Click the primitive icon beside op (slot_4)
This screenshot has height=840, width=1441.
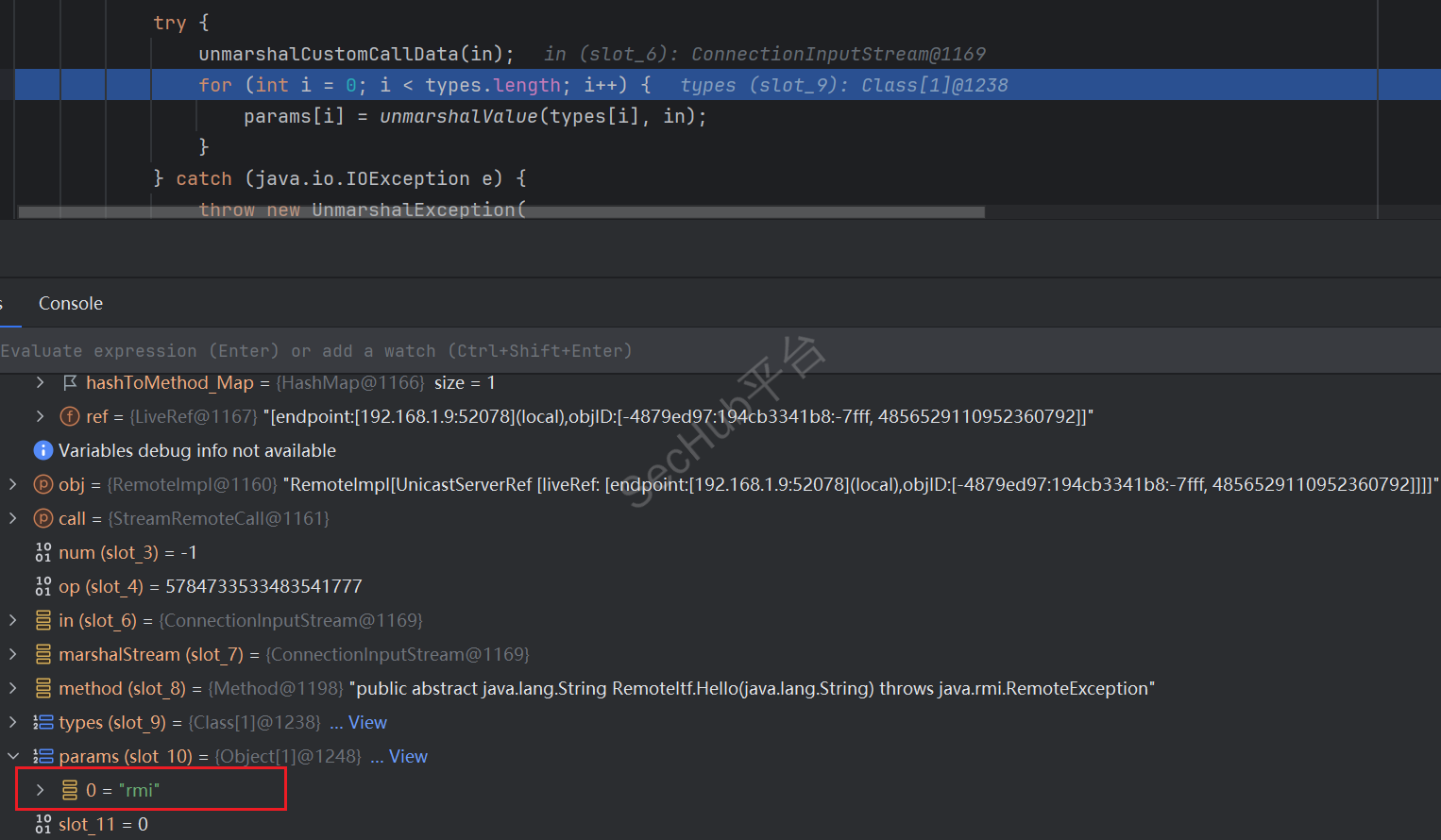(x=43, y=586)
